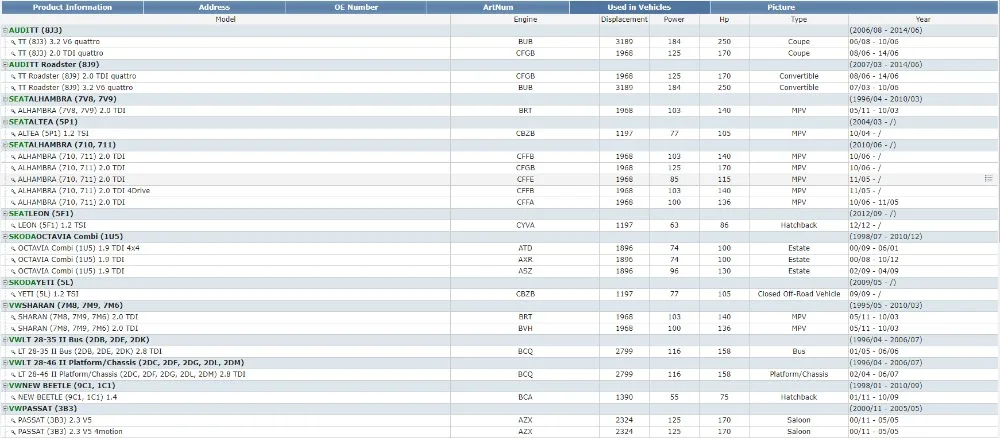Click the Year column header
This screenshot has width=1000, height=438.
(x=923, y=19)
